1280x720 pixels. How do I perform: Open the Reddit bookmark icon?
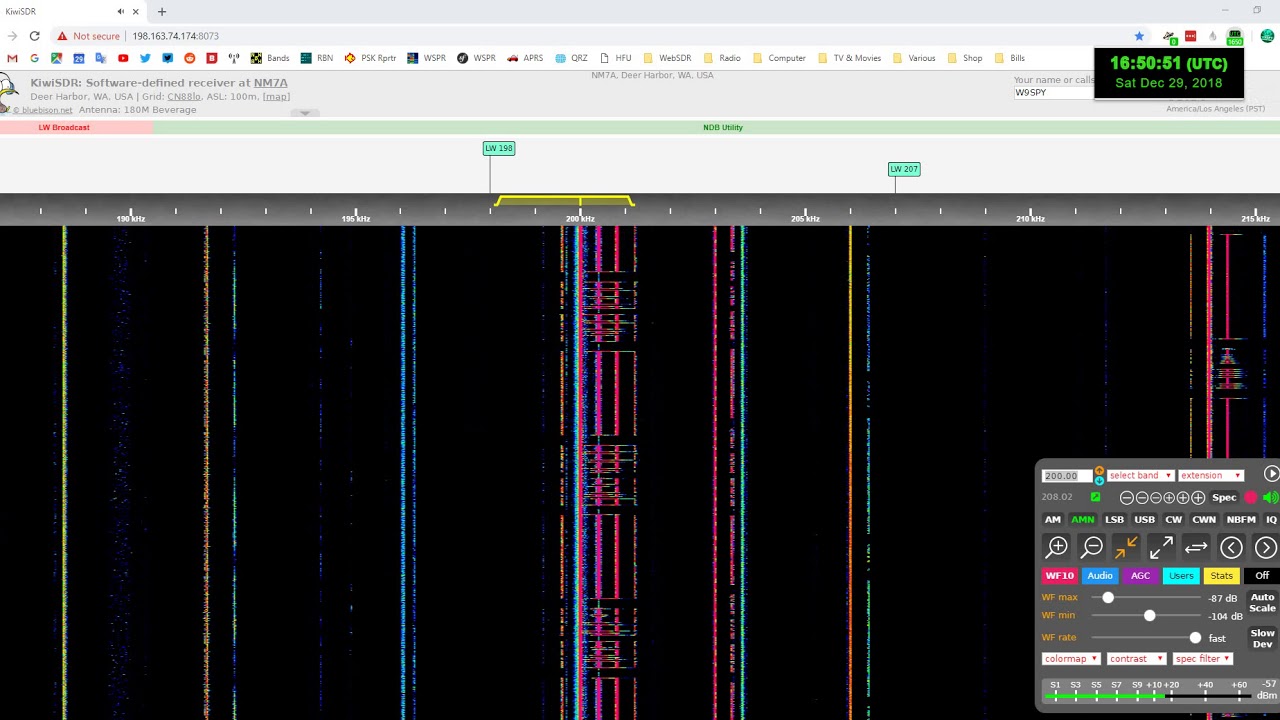tap(189, 58)
